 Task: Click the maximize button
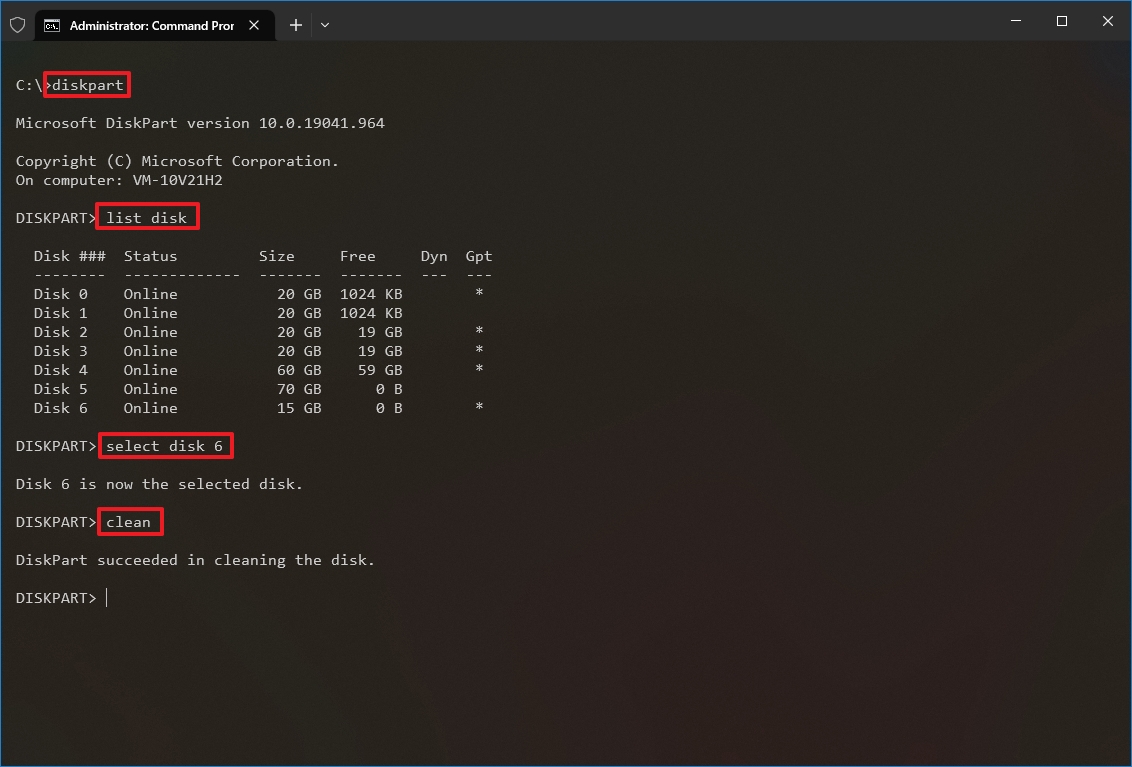click(1062, 21)
